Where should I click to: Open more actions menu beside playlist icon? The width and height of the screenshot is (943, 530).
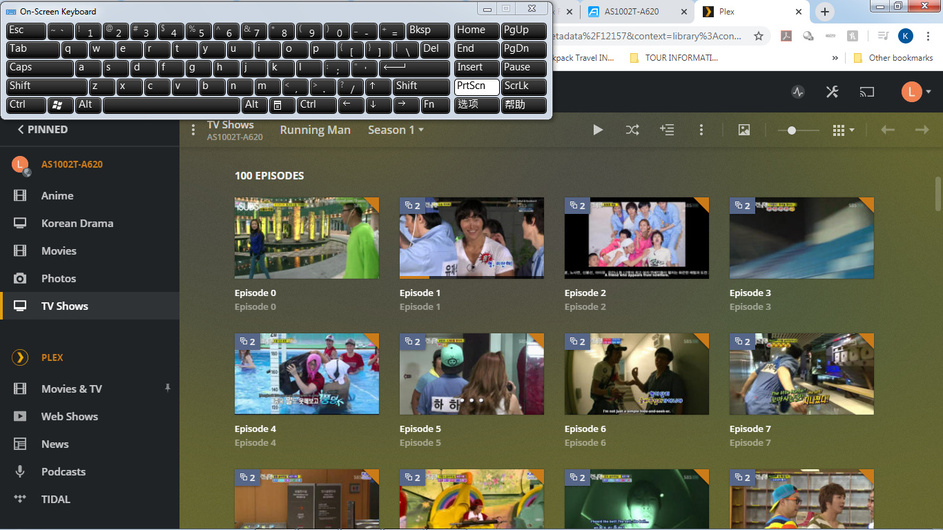(701, 130)
